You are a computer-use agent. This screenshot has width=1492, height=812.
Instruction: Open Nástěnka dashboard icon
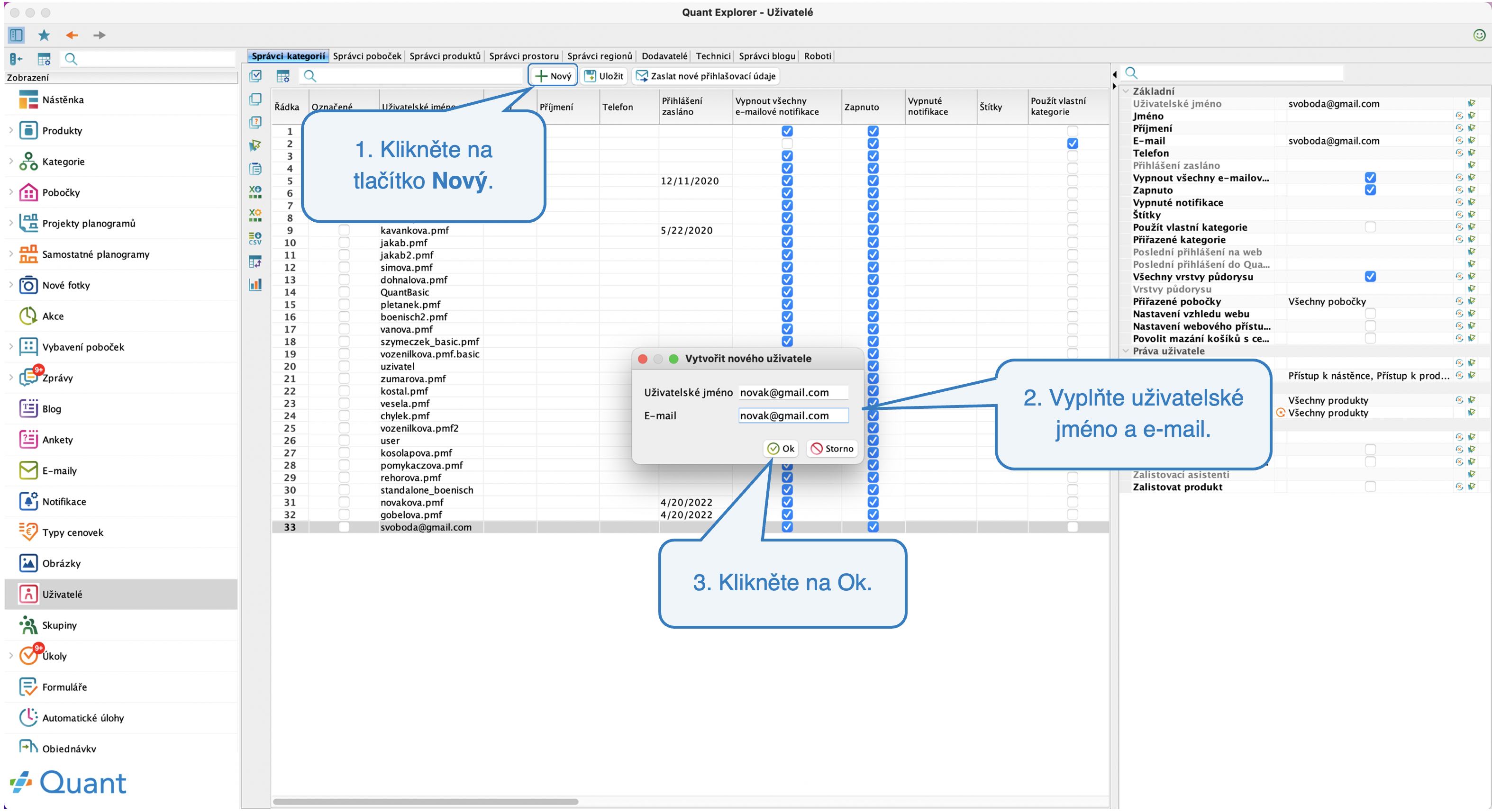(x=28, y=99)
